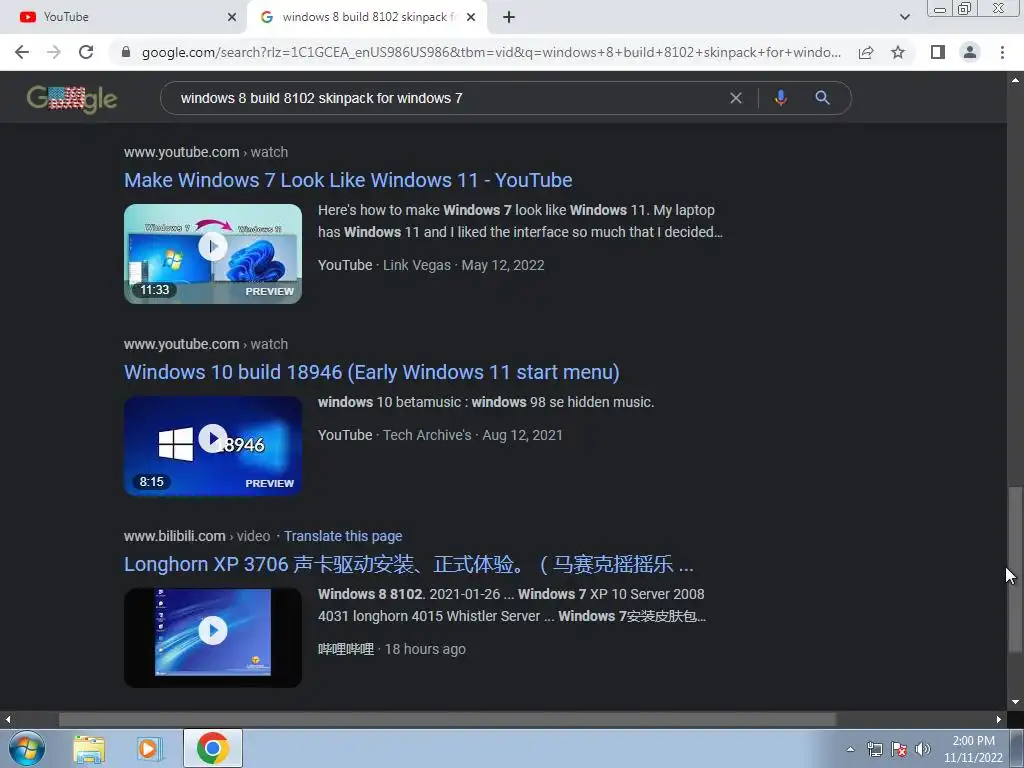Reload the current page
The height and width of the screenshot is (768, 1024).
click(x=86, y=52)
